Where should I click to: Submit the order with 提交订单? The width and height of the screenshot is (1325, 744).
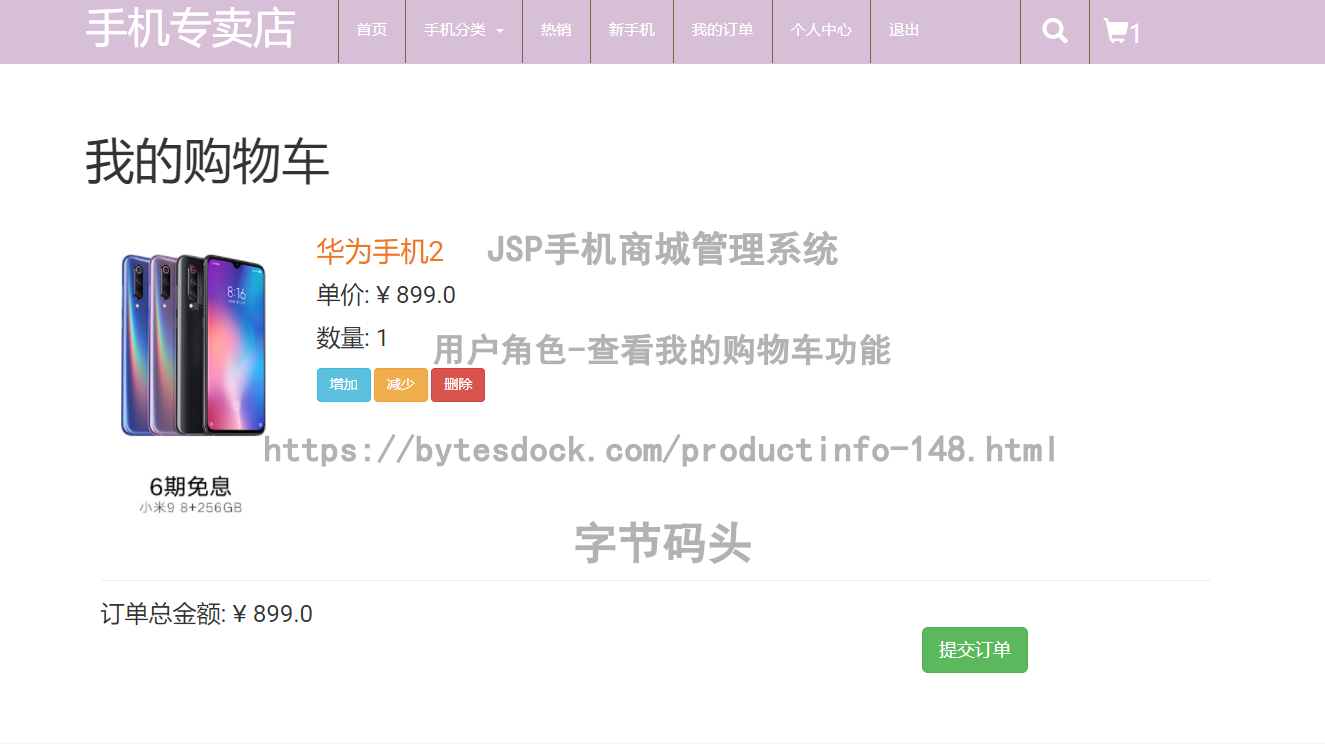click(x=975, y=650)
